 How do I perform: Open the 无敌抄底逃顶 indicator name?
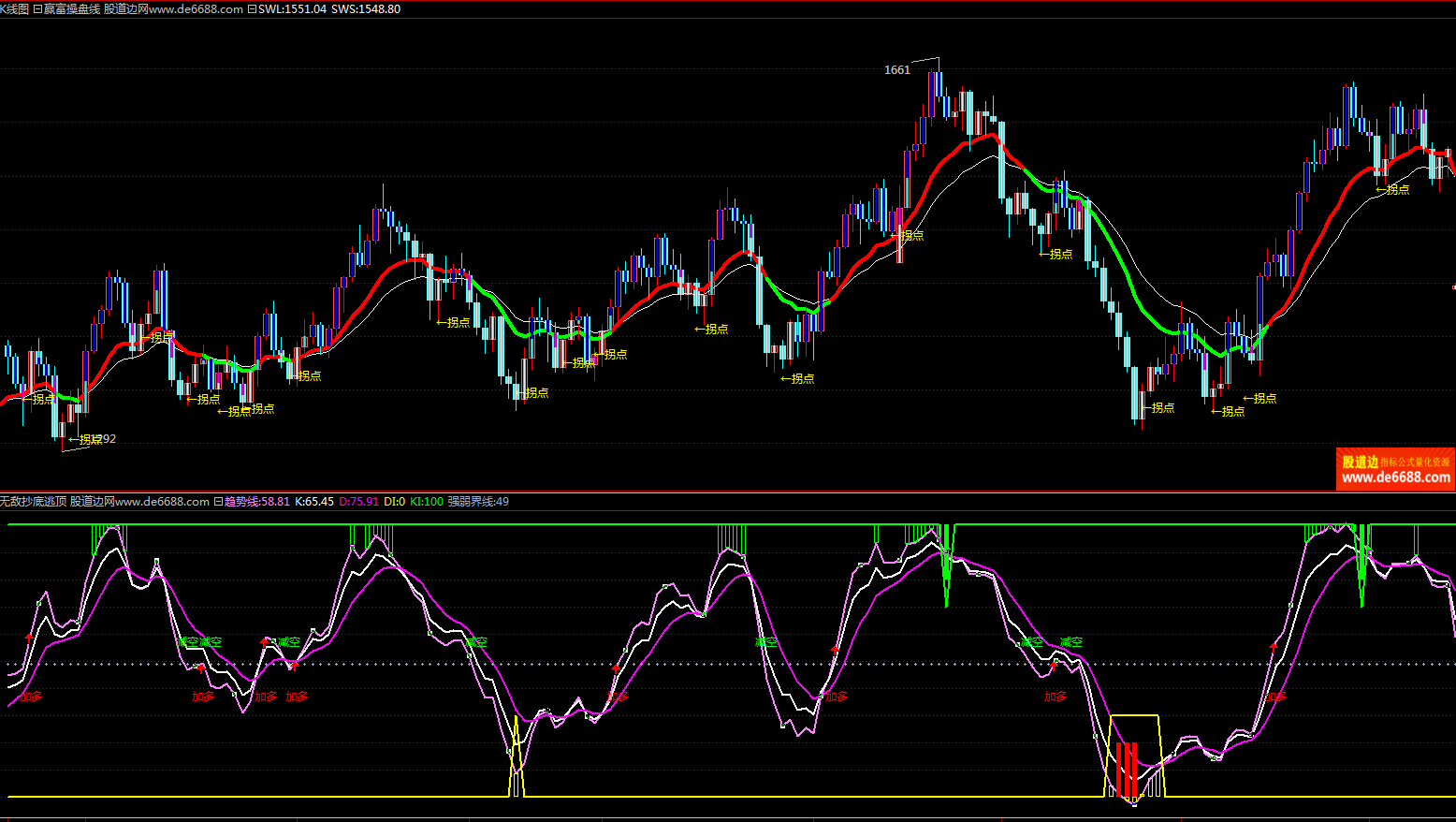tap(34, 502)
